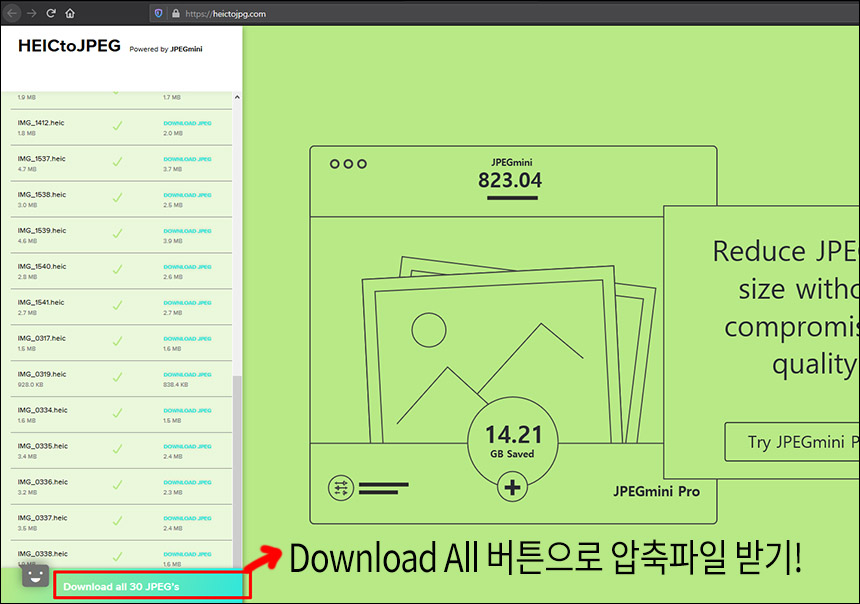The height and width of the screenshot is (604, 860).
Task: Click the checkmark beside IMG_1537.heic
Action: pyautogui.click(x=117, y=162)
